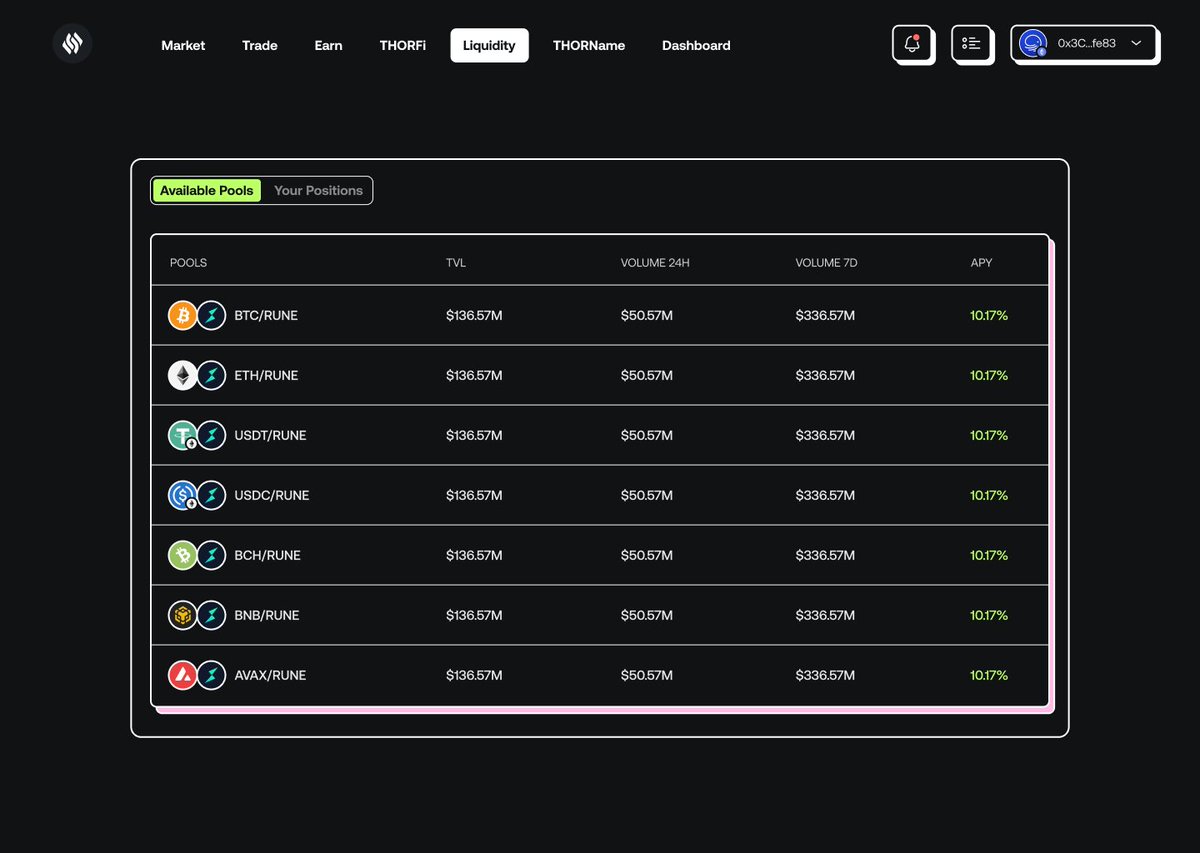
Task: Sort by VOLUME 24H column header
Action: [655, 263]
